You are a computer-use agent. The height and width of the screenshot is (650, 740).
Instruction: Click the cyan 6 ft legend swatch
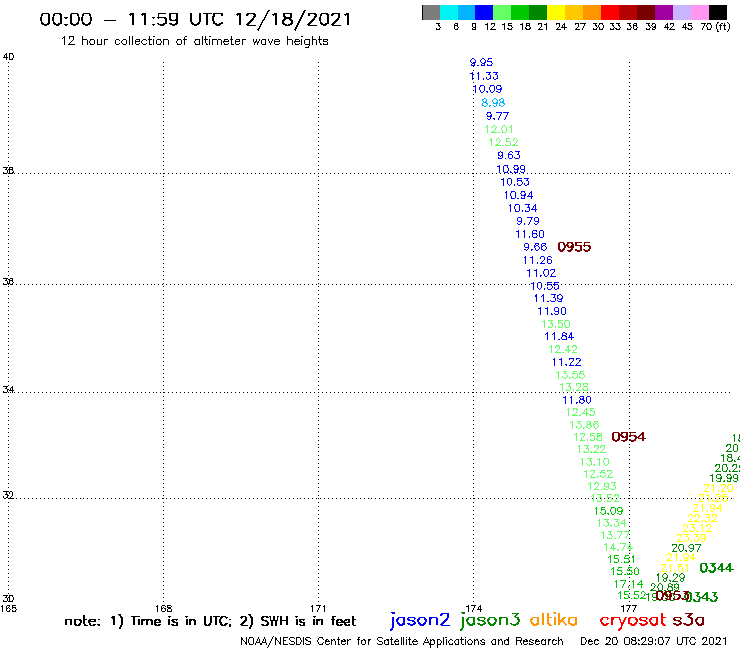(x=449, y=12)
